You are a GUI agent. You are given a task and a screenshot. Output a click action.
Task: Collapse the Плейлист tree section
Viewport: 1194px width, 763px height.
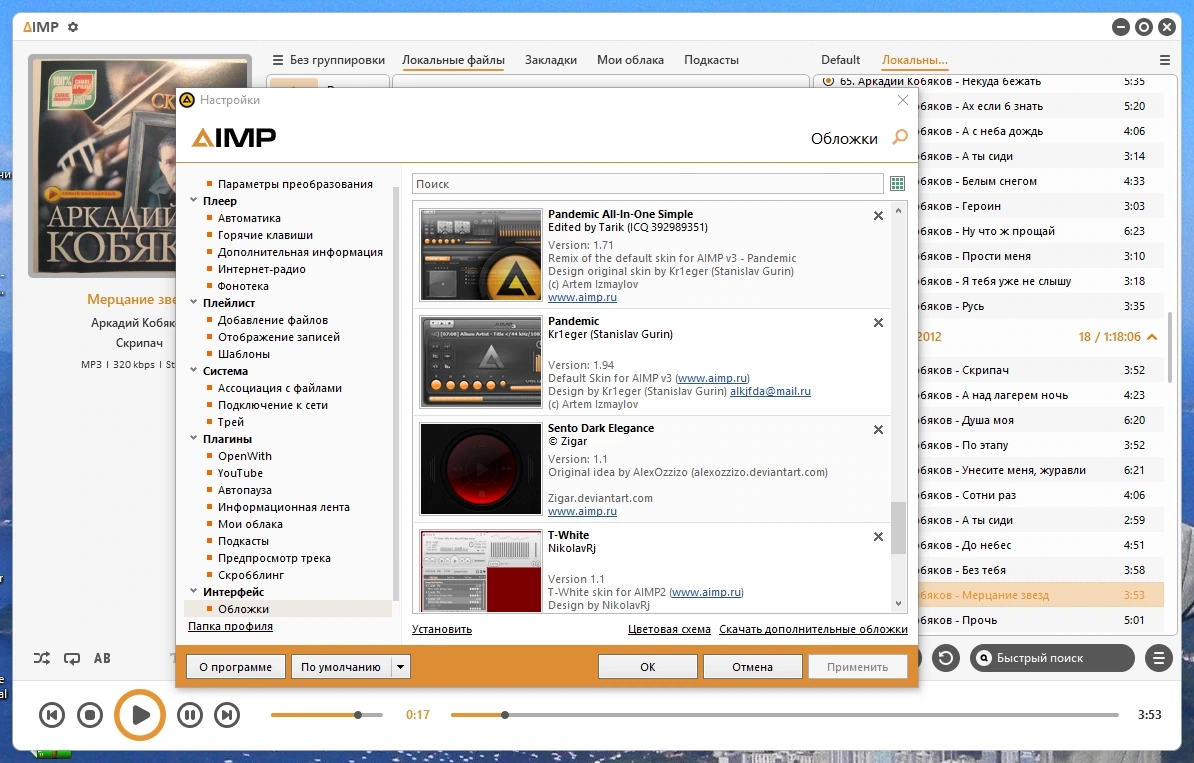coord(193,302)
